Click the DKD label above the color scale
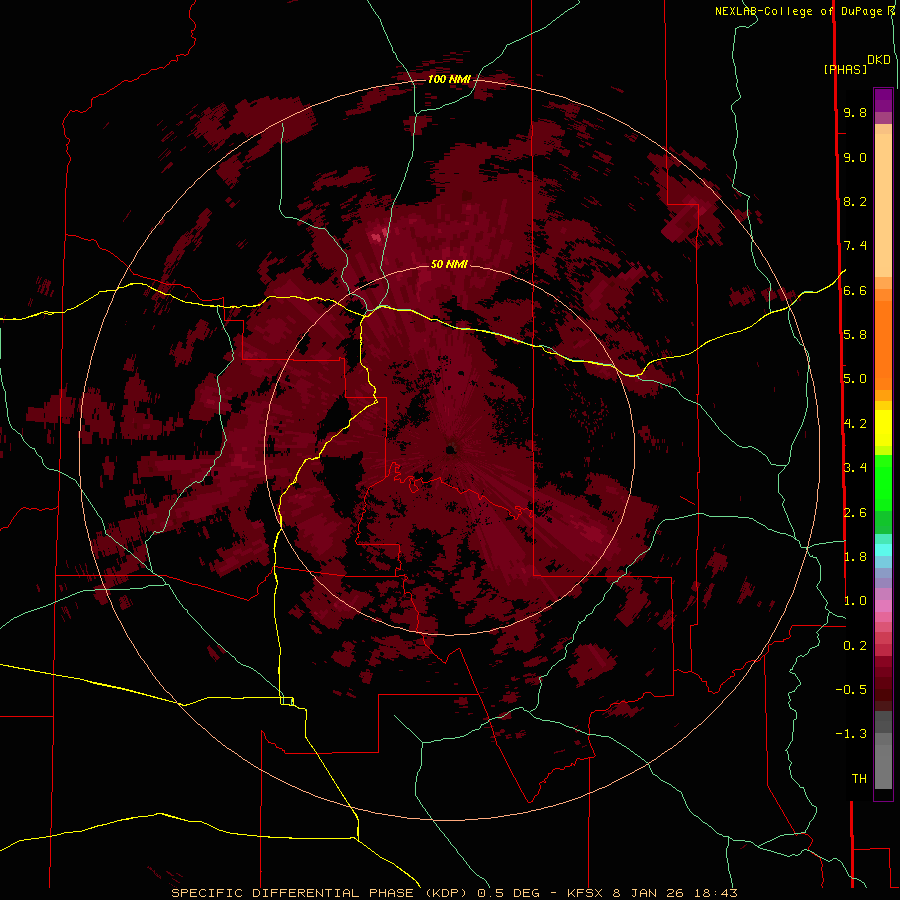 click(879, 59)
